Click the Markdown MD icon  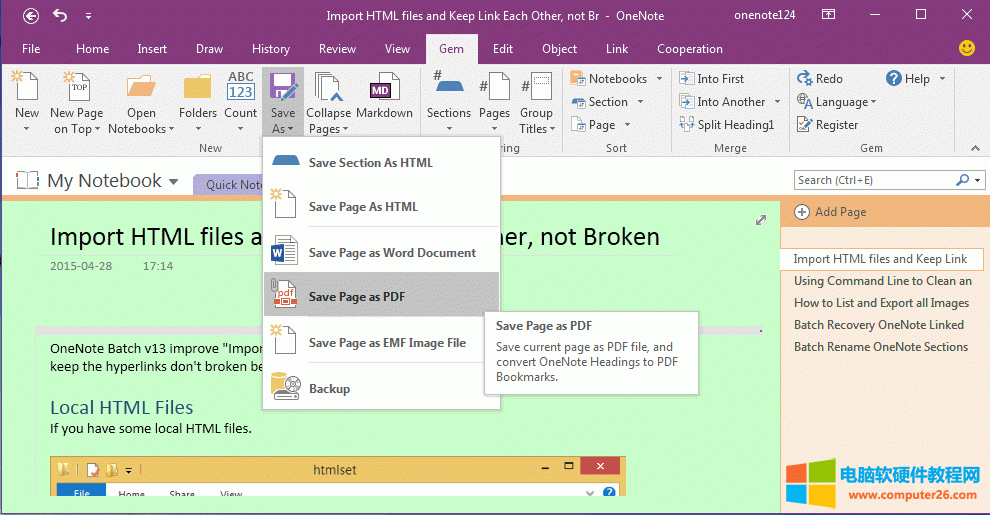click(384, 86)
